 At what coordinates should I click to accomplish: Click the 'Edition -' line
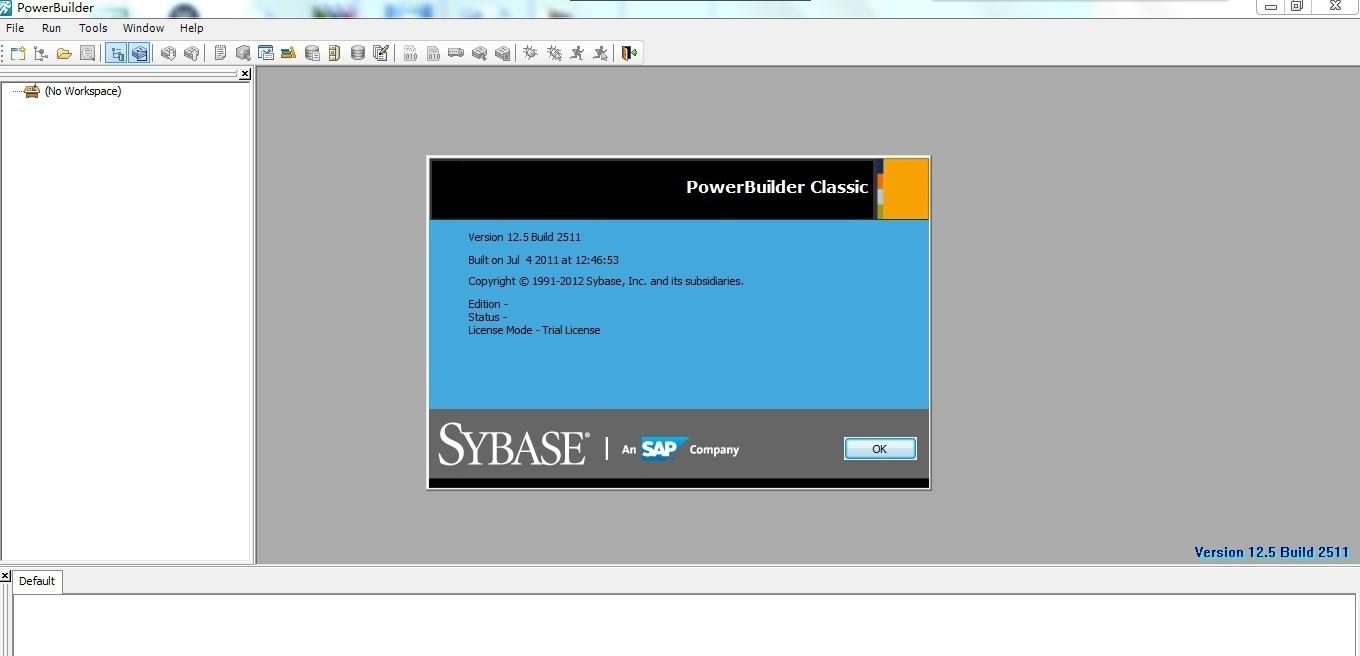click(x=488, y=304)
